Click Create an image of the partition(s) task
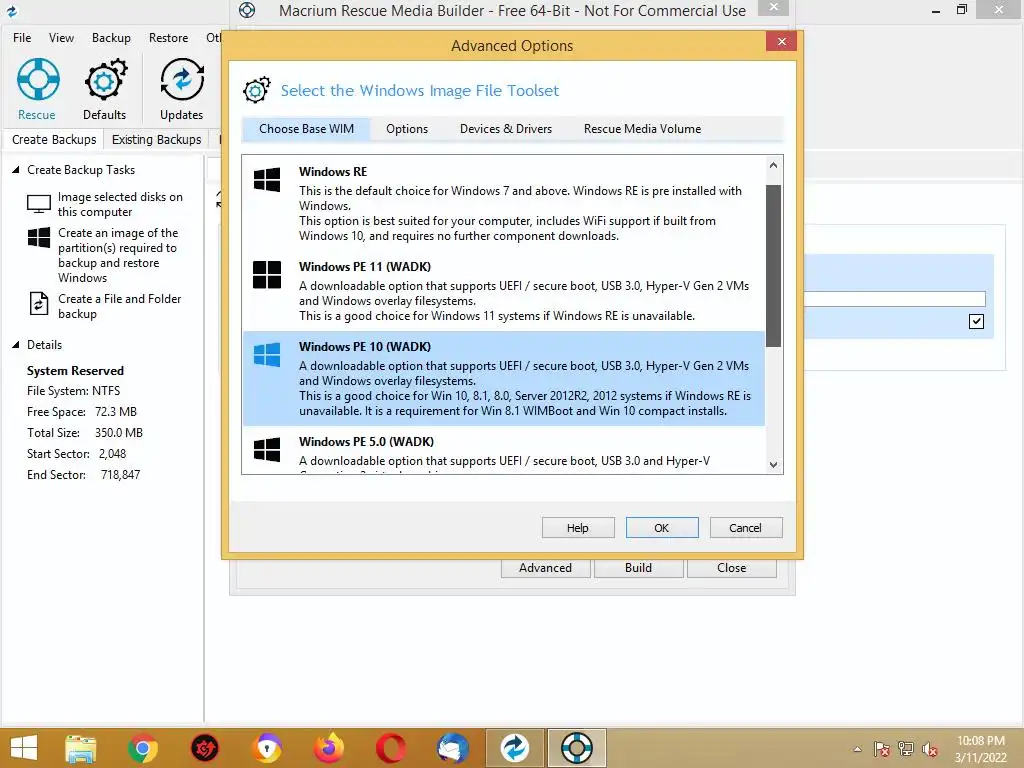The width and height of the screenshot is (1024, 768). 118,255
